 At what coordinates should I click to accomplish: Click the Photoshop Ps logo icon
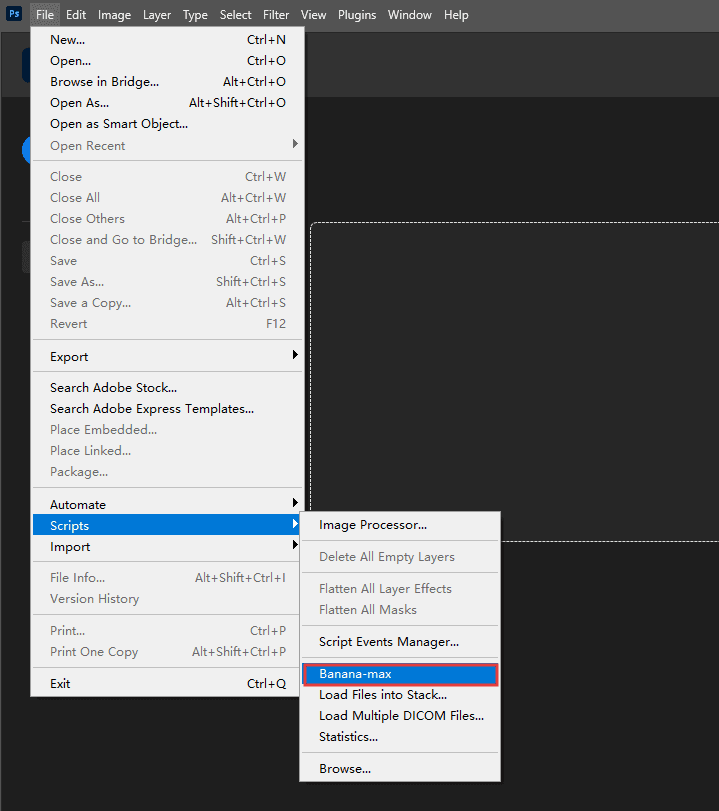(14, 13)
